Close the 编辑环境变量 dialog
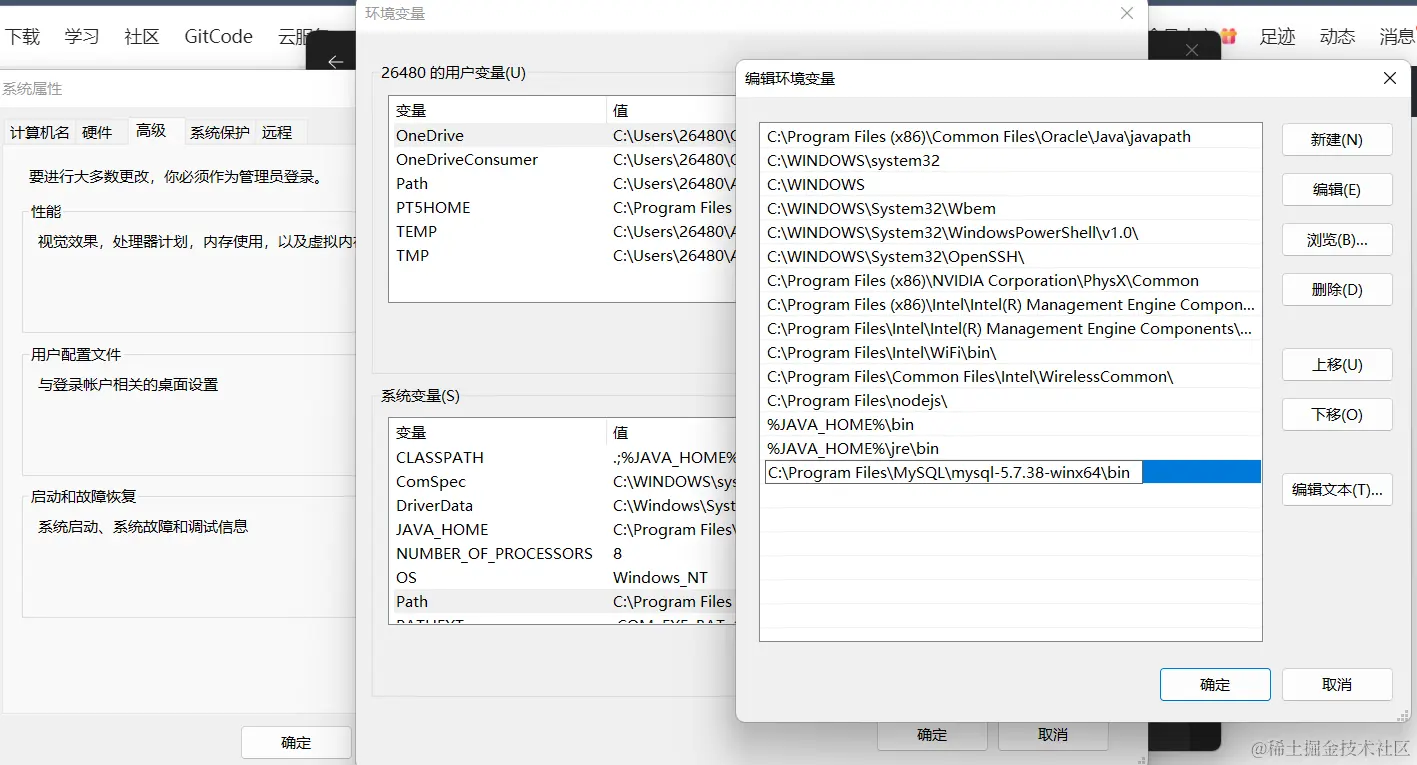Viewport: 1417px width, 765px height. [x=1389, y=78]
